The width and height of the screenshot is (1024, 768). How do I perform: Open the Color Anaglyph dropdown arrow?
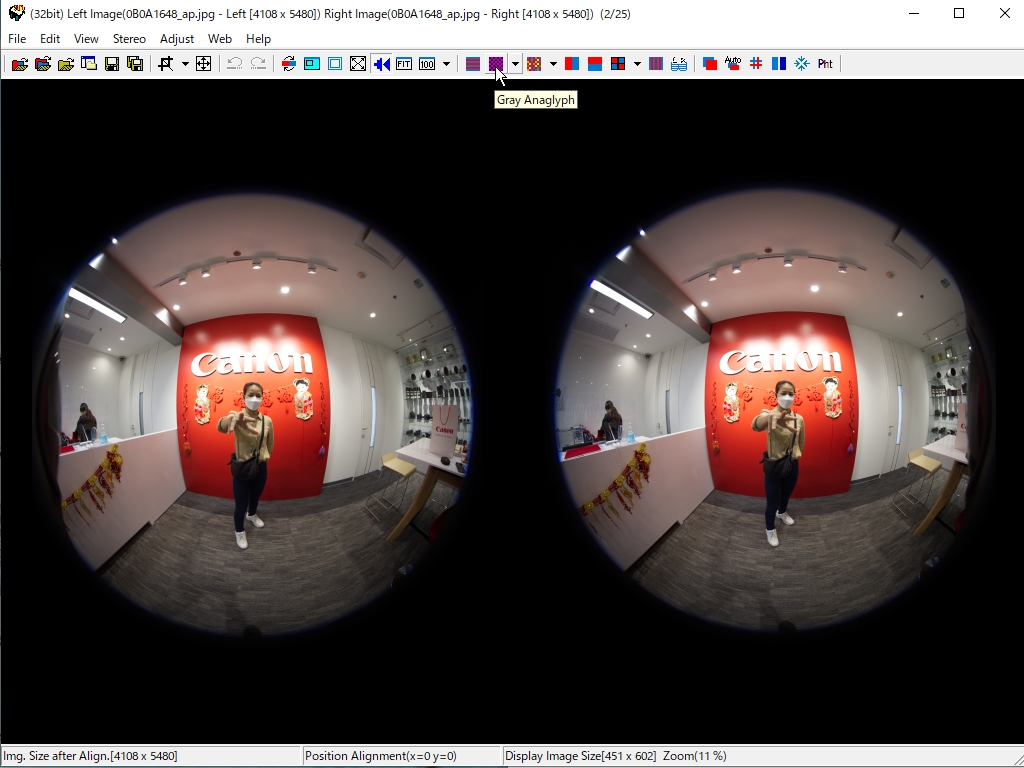553,63
